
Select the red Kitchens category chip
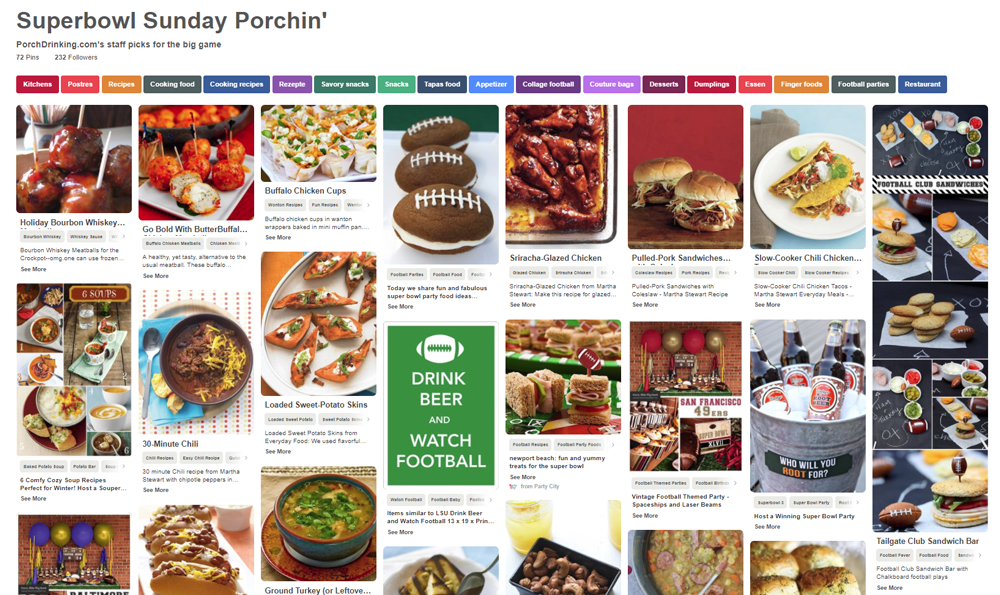click(37, 85)
